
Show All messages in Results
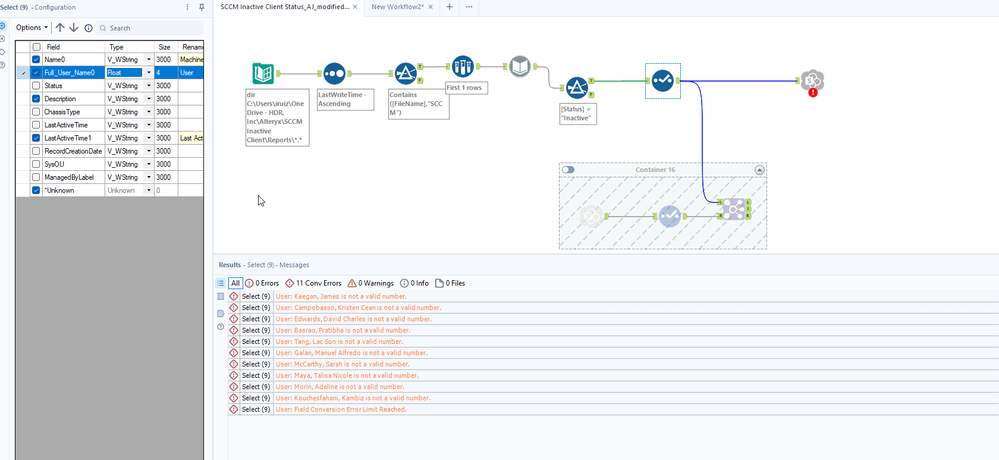pos(235,283)
